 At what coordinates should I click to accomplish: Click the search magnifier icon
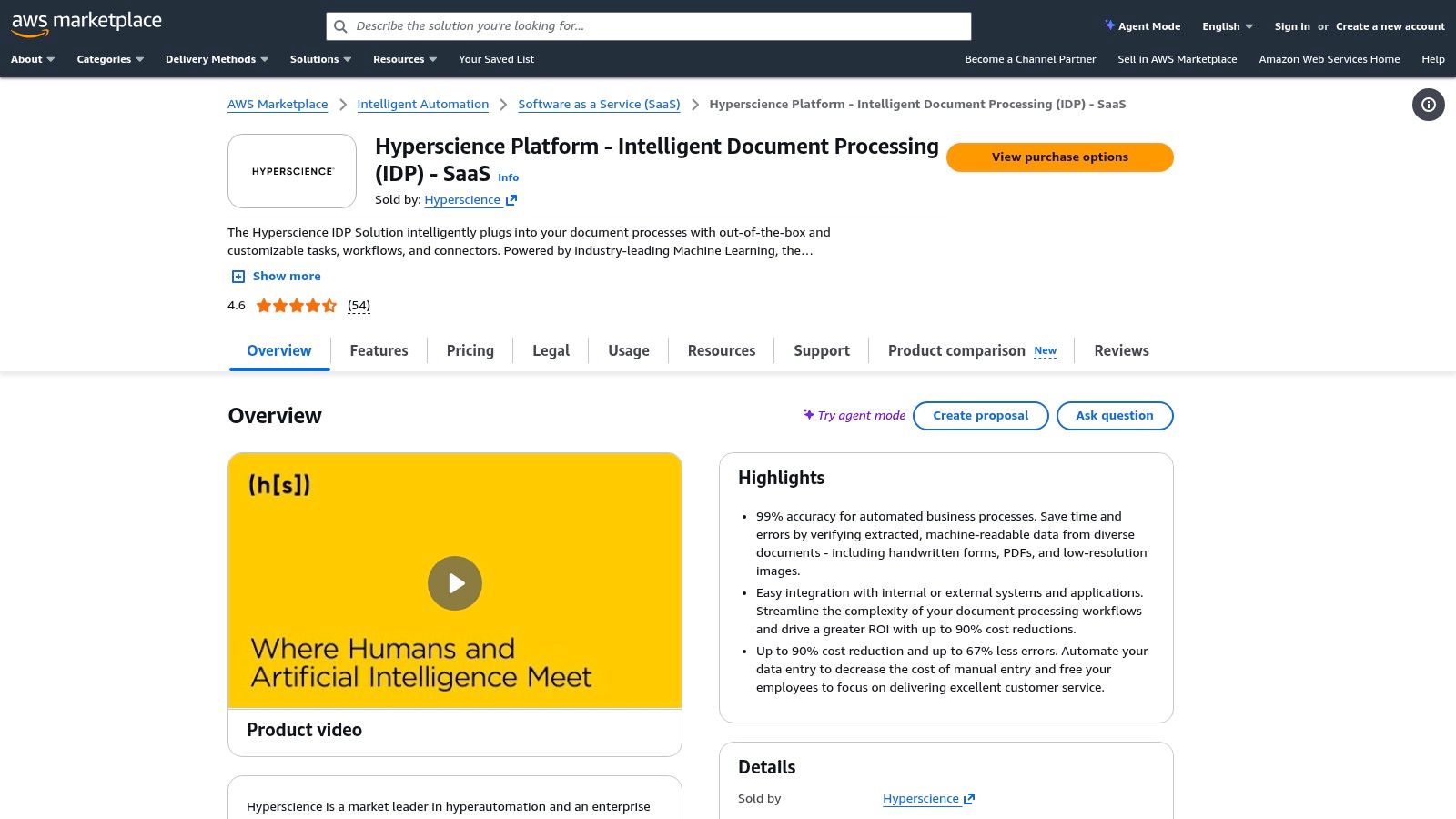[341, 26]
